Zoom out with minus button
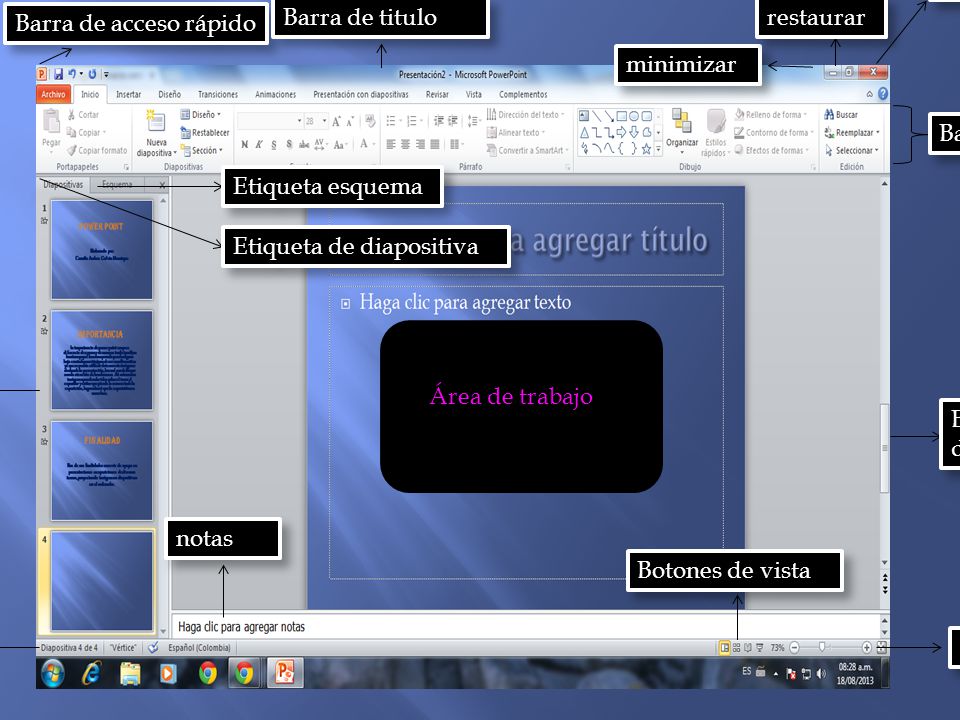Viewport: 960px width, 720px height. click(794, 647)
